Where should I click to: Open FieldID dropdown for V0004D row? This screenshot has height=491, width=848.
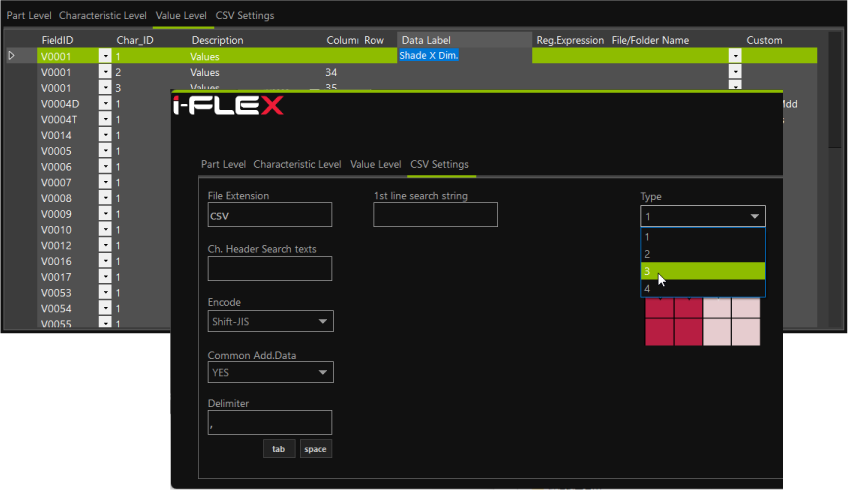coord(105,104)
